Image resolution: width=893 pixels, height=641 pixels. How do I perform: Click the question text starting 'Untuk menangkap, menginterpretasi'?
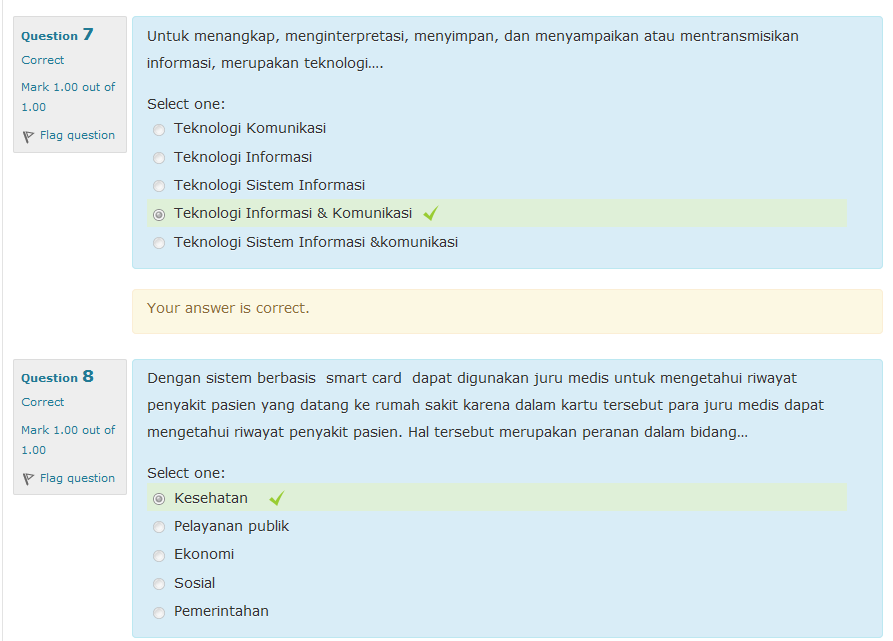click(473, 50)
